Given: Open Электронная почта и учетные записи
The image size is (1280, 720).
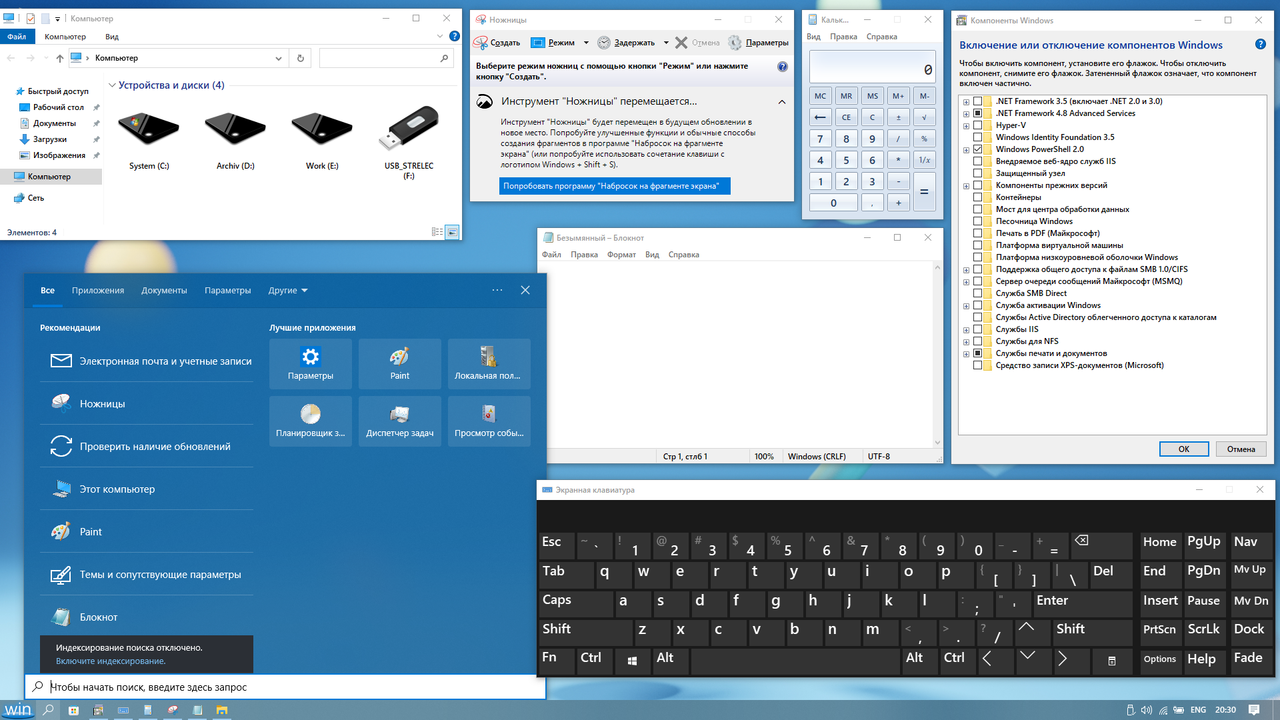Looking at the screenshot, I should (x=147, y=361).
